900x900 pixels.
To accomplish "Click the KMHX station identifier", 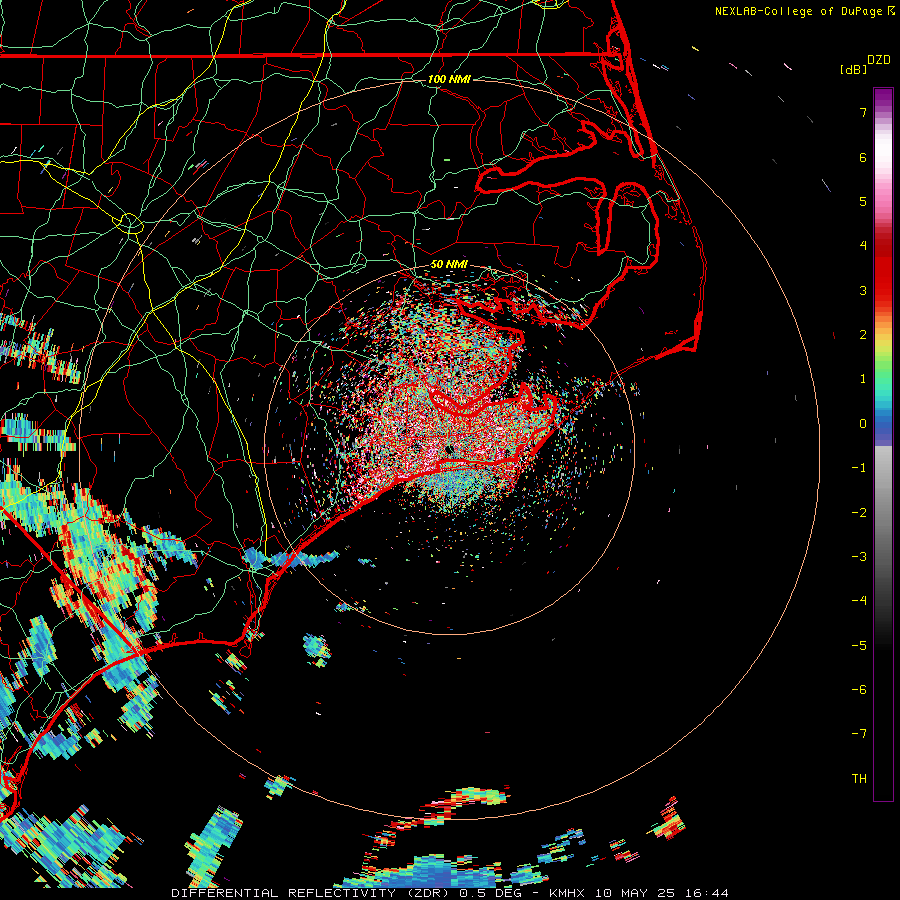I will pos(567,893).
